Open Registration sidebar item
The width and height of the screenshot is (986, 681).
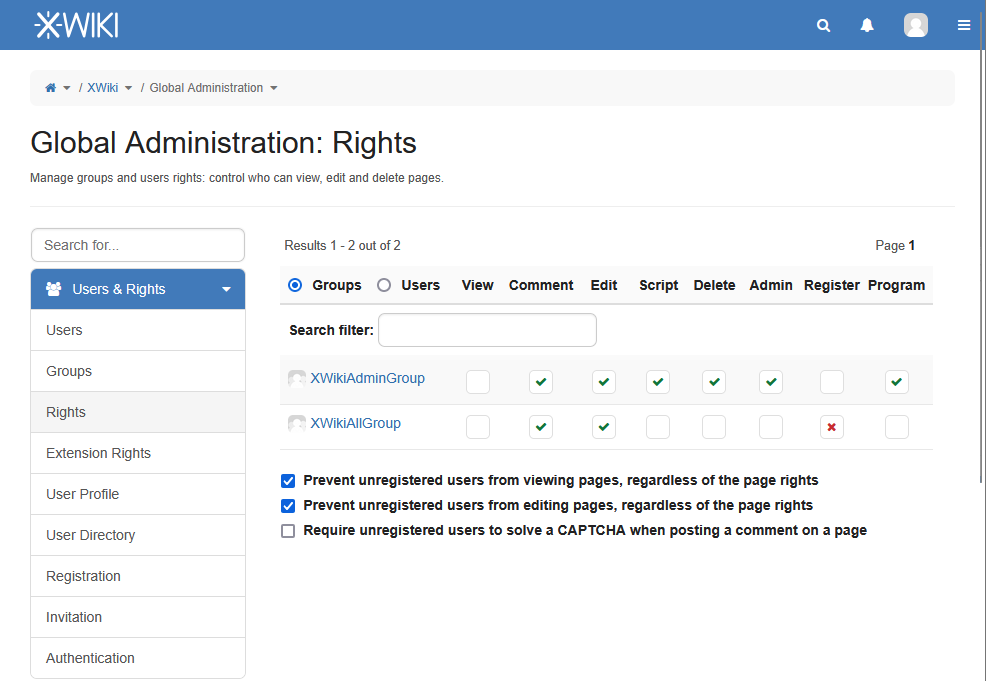(138, 576)
